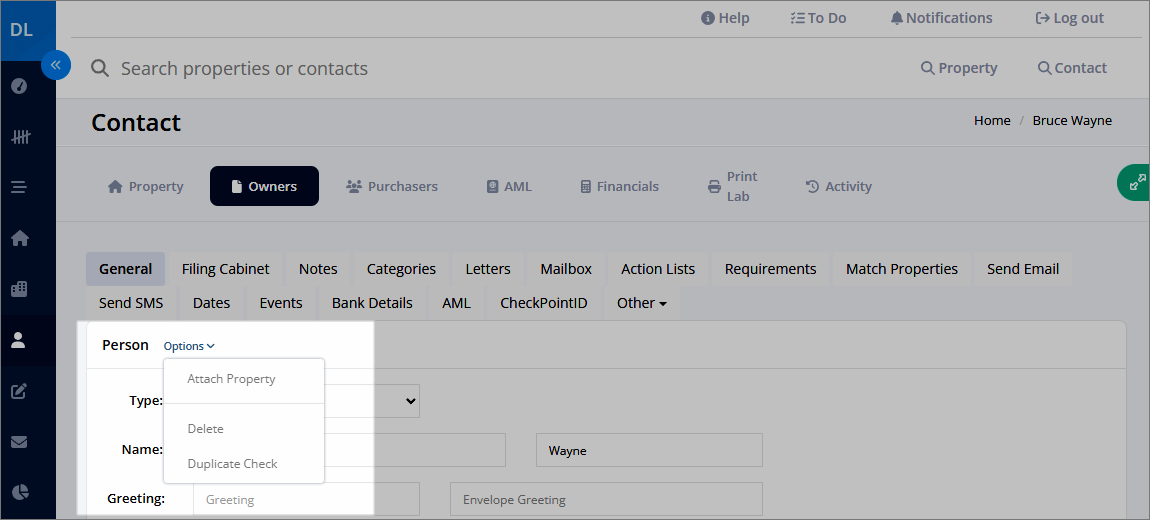Open the Action Lists tab
1150x520 pixels.
[x=658, y=269]
